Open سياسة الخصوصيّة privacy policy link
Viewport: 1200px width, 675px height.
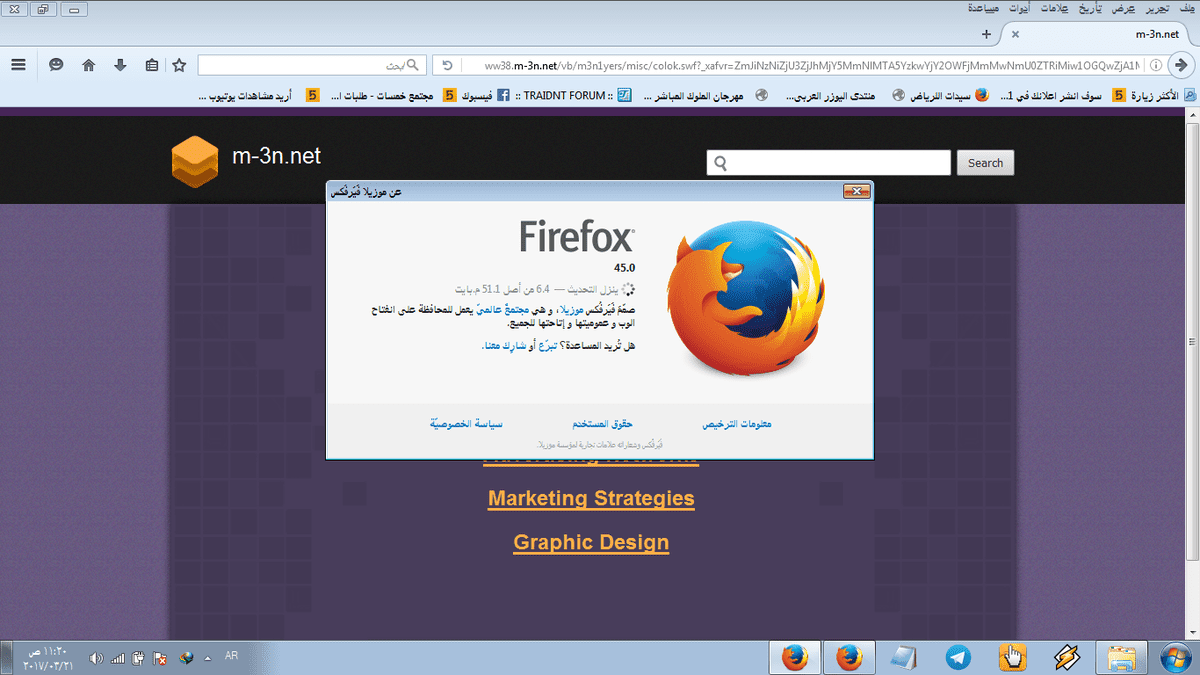(x=466, y=424)
